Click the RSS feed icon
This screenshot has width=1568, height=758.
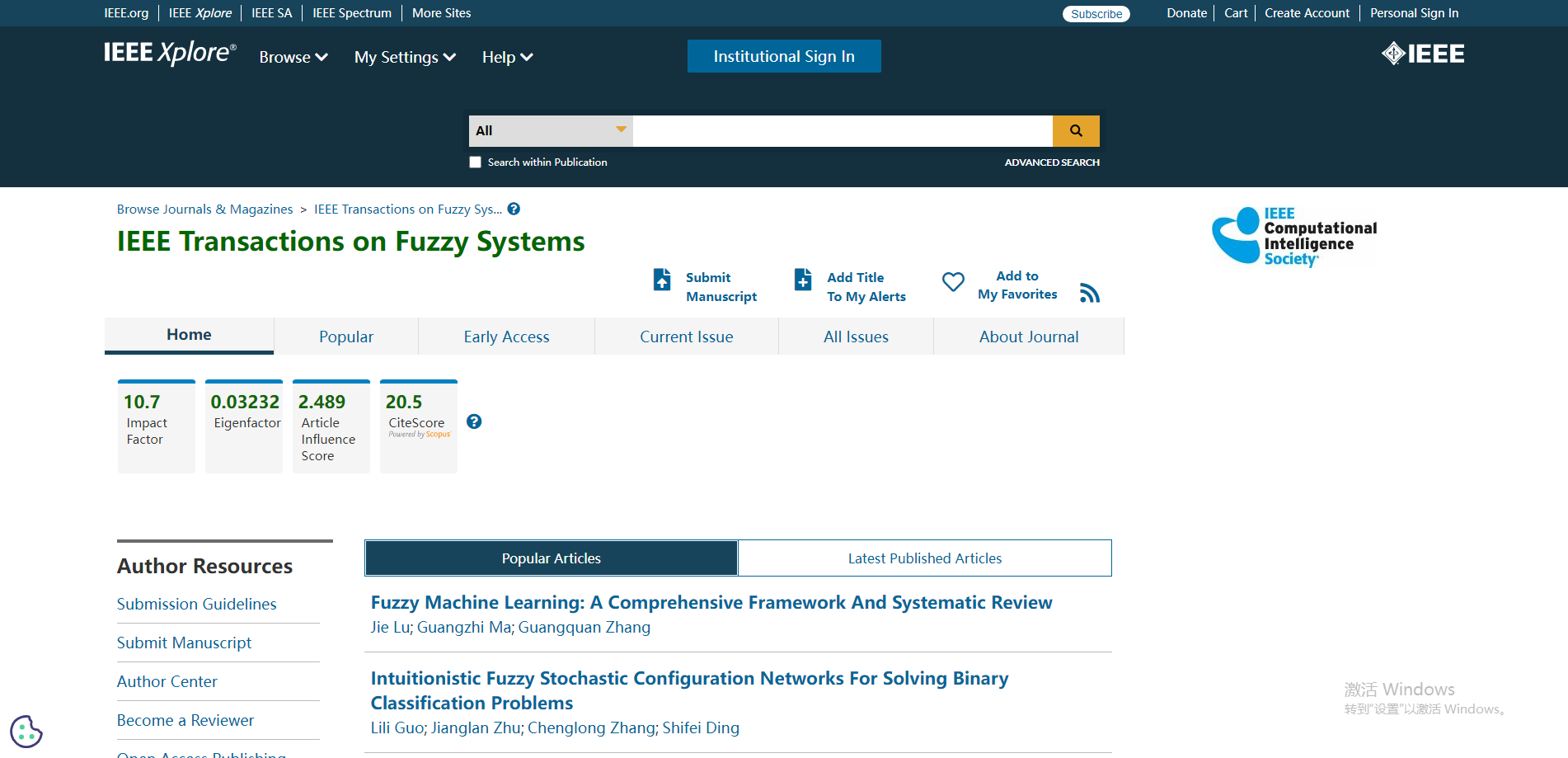[x=1089, y=293]
